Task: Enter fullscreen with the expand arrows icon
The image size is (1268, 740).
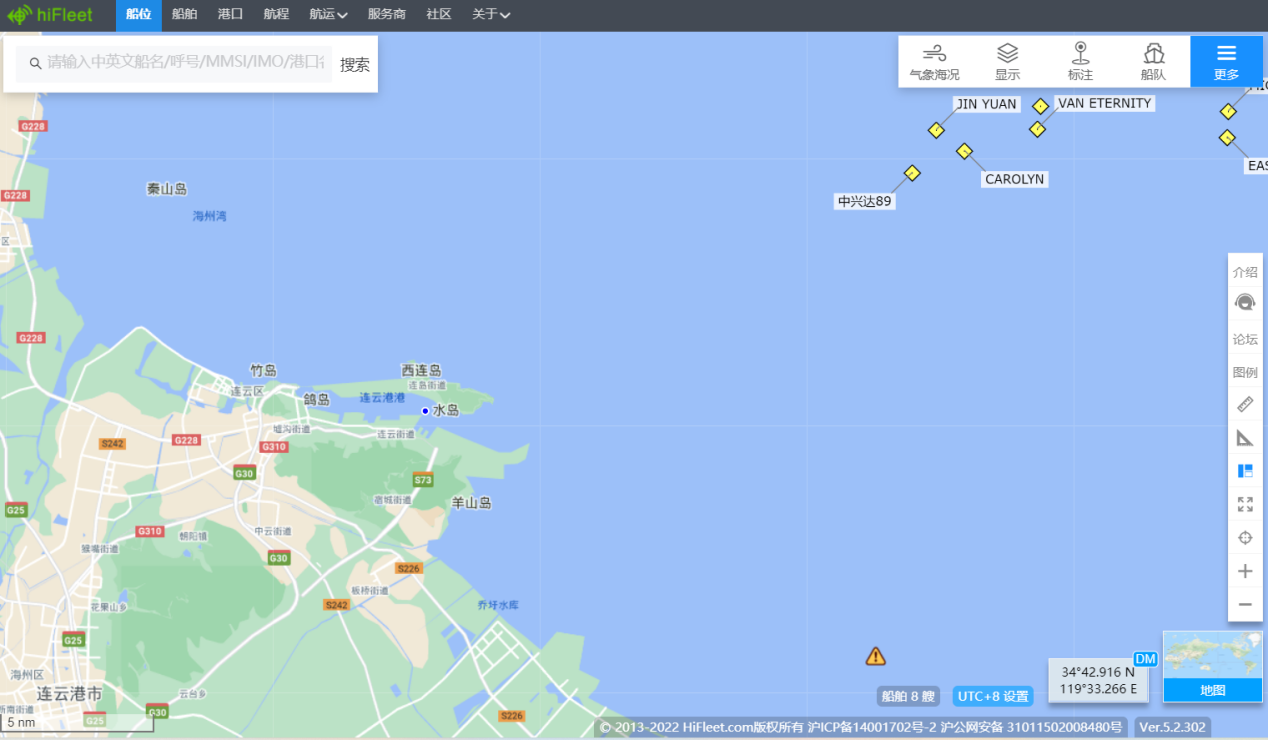Action: 1245,505
